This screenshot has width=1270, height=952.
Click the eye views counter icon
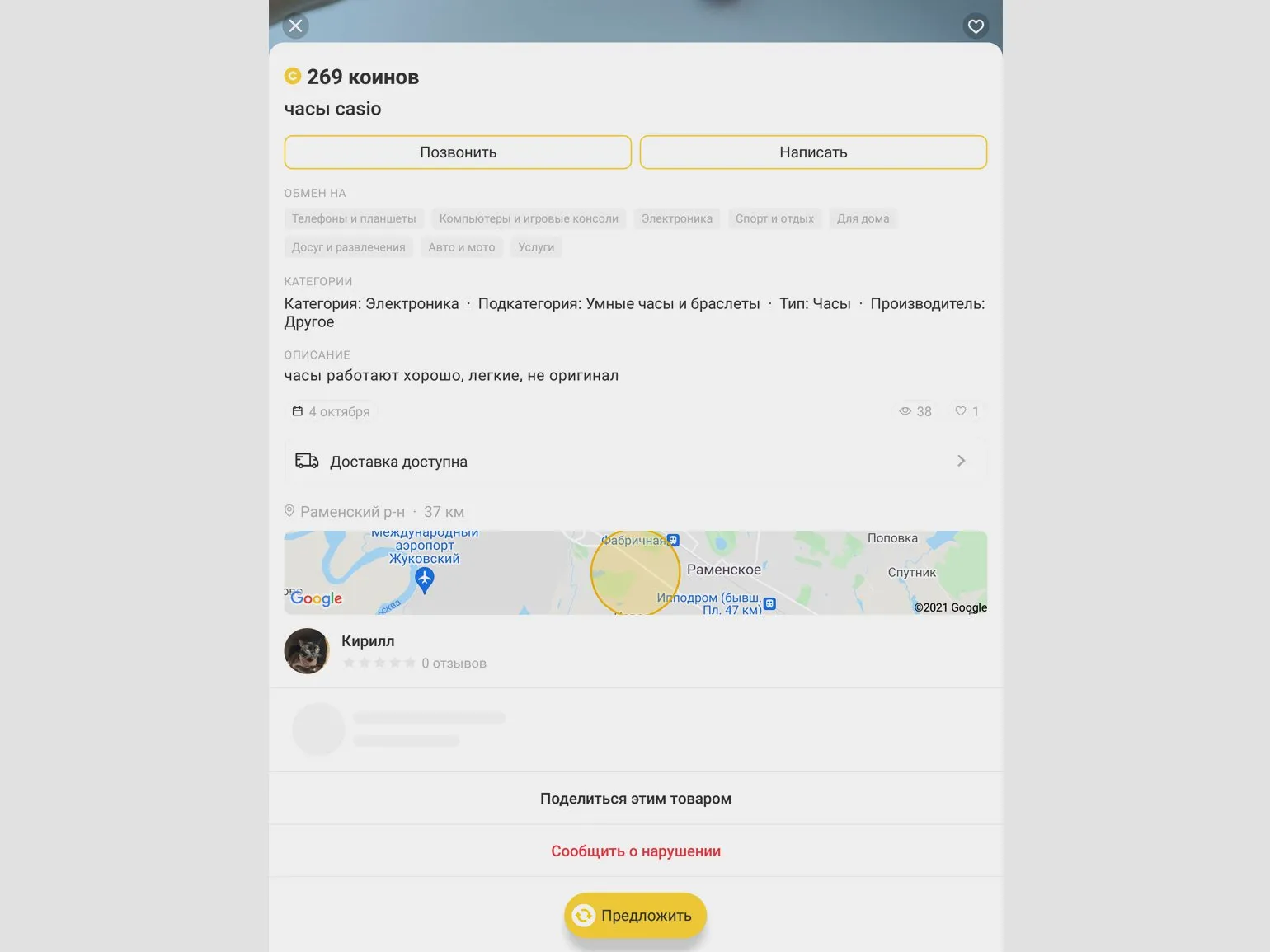(x=905, y=410)
